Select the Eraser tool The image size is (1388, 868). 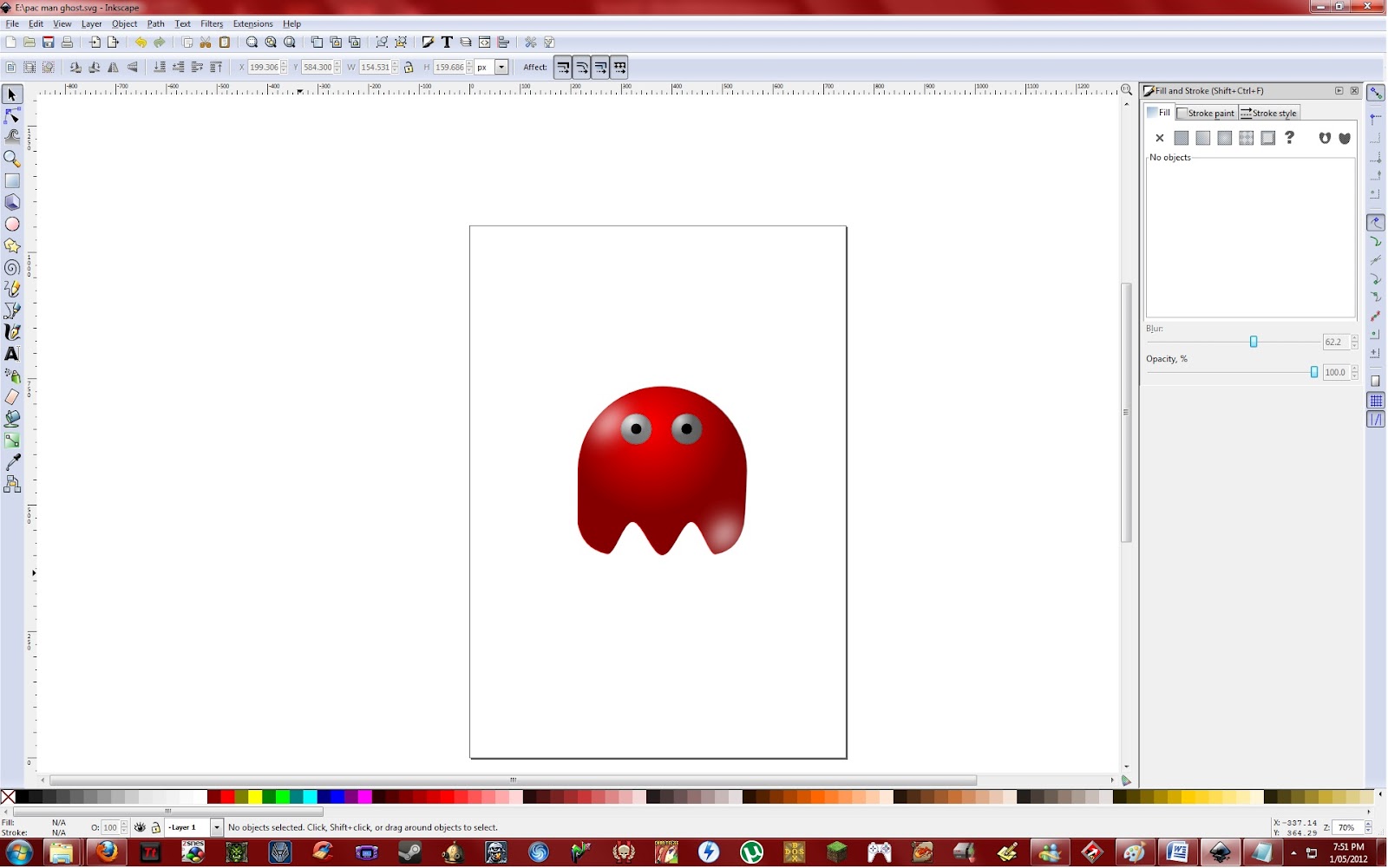click(x=12, y=397)
